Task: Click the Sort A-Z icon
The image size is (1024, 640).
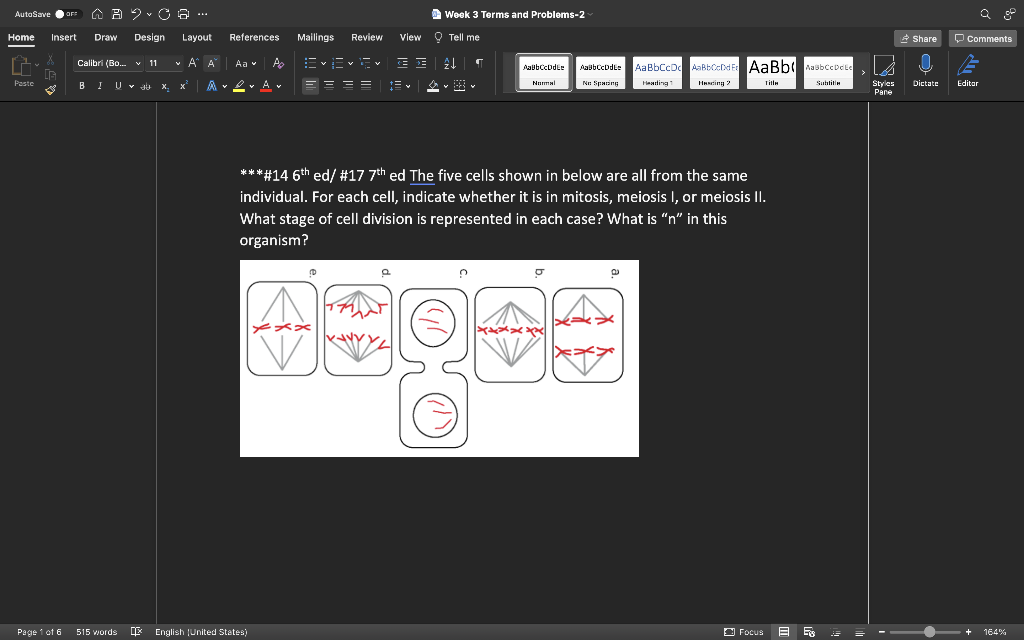Action: 450,63
